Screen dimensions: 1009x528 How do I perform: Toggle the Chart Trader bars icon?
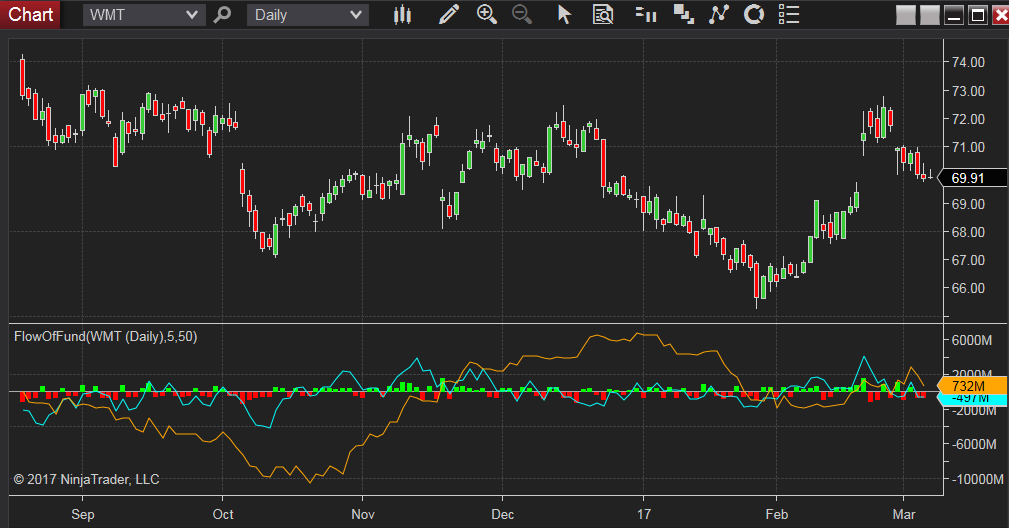(645, 14)
